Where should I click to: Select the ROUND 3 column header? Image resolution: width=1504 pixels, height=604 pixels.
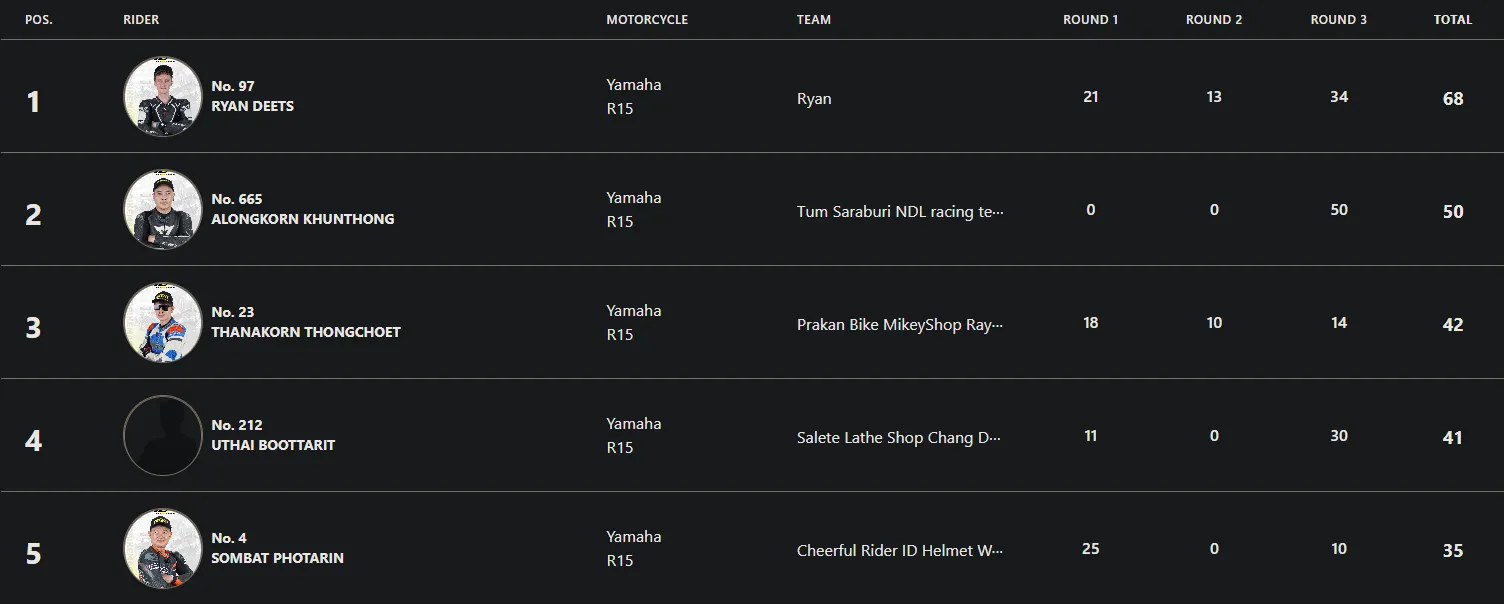click(1338, 20)
